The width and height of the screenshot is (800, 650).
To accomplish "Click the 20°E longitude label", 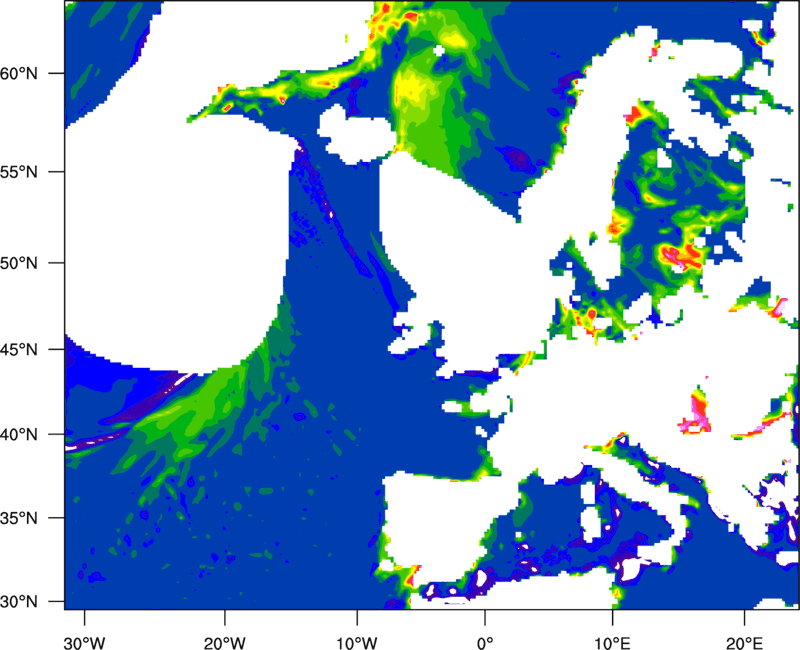I will coord(744,643).
